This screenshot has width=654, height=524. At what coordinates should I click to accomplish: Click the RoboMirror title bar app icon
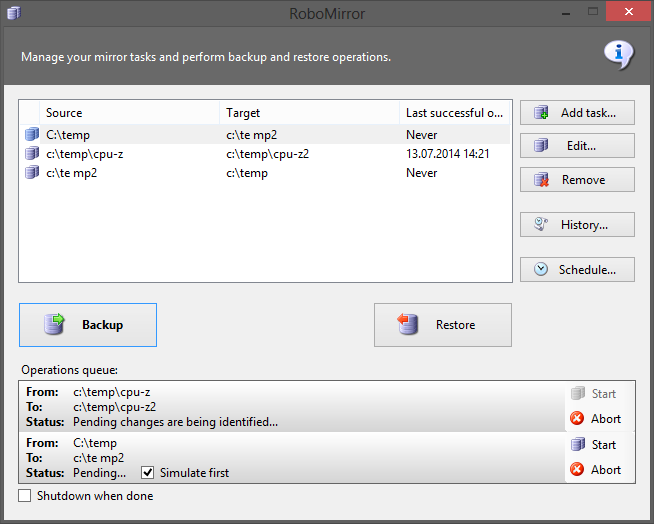[14, 12]
